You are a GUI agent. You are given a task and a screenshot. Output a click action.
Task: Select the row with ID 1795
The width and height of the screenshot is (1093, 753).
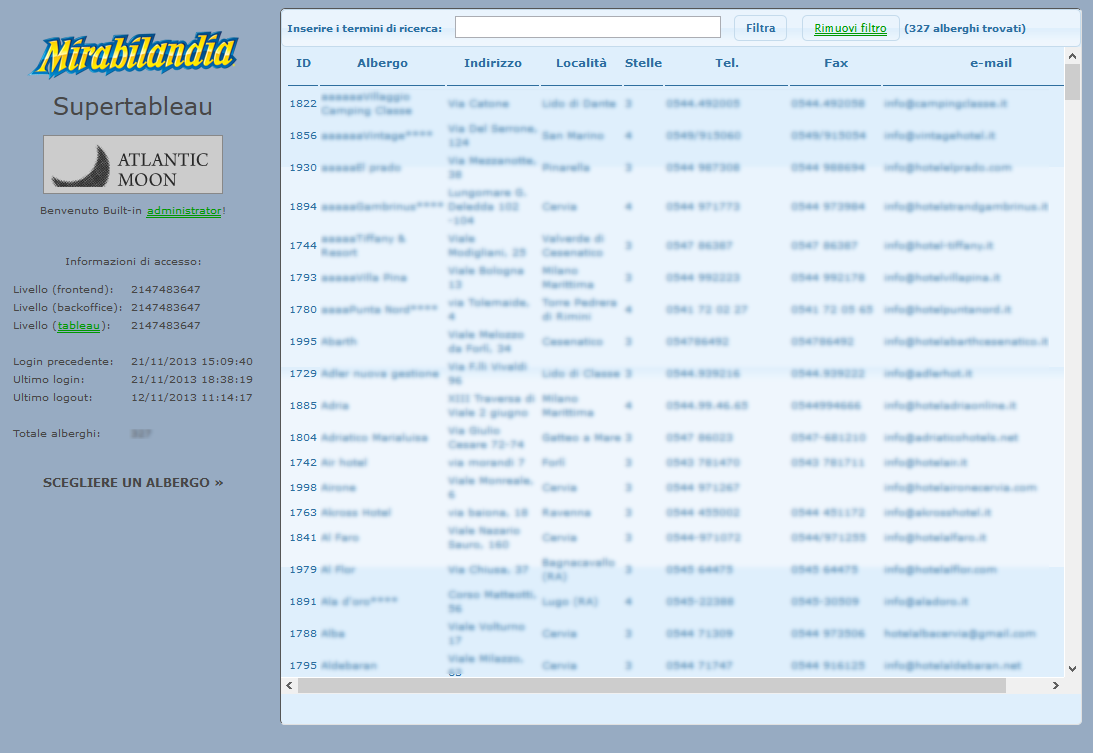[675, 665]
